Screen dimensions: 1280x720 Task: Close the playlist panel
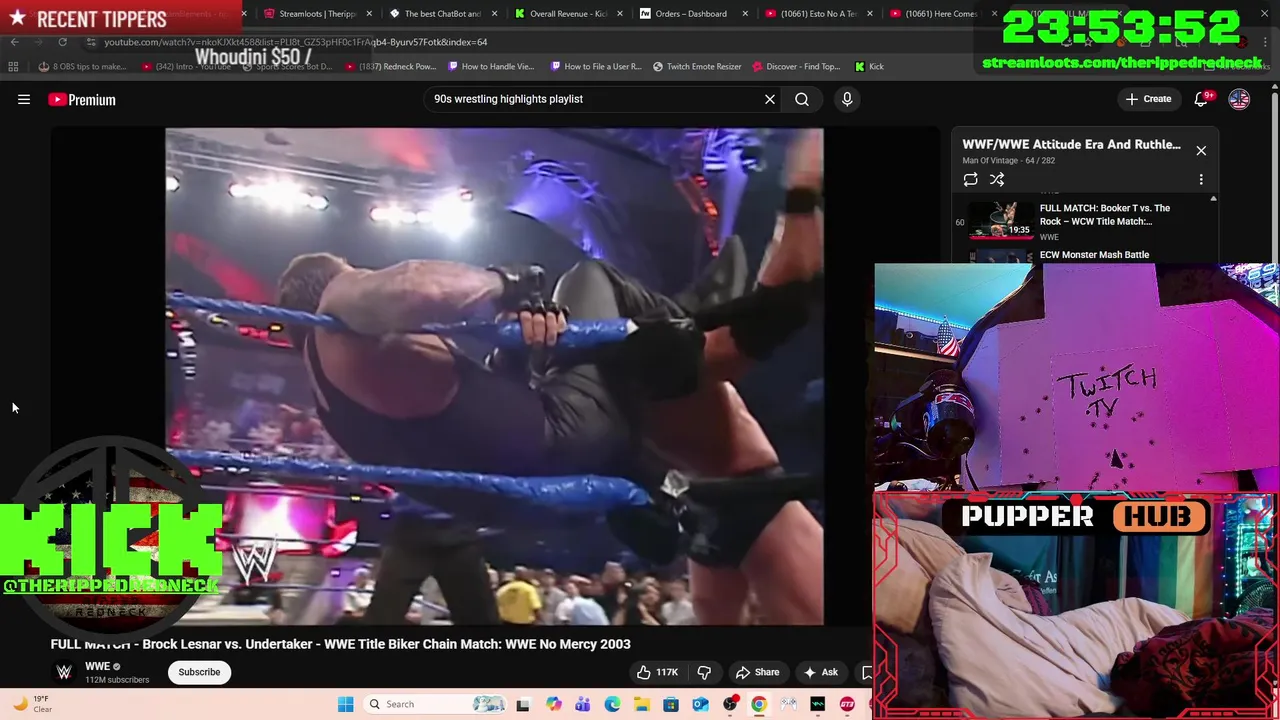(1201, 151)
